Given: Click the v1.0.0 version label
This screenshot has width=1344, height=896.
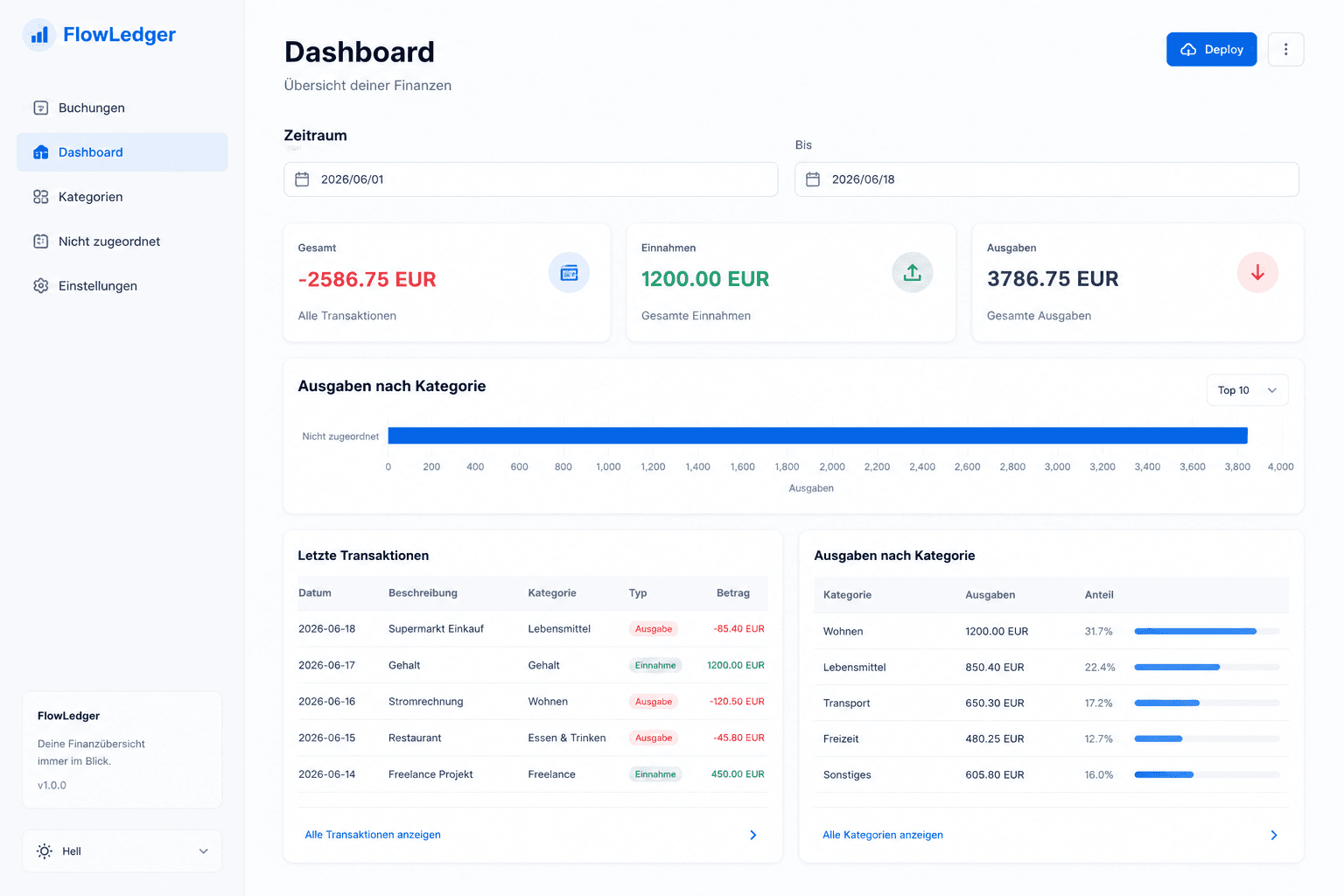Looking at the screenshot, I should tap(52, 786).
